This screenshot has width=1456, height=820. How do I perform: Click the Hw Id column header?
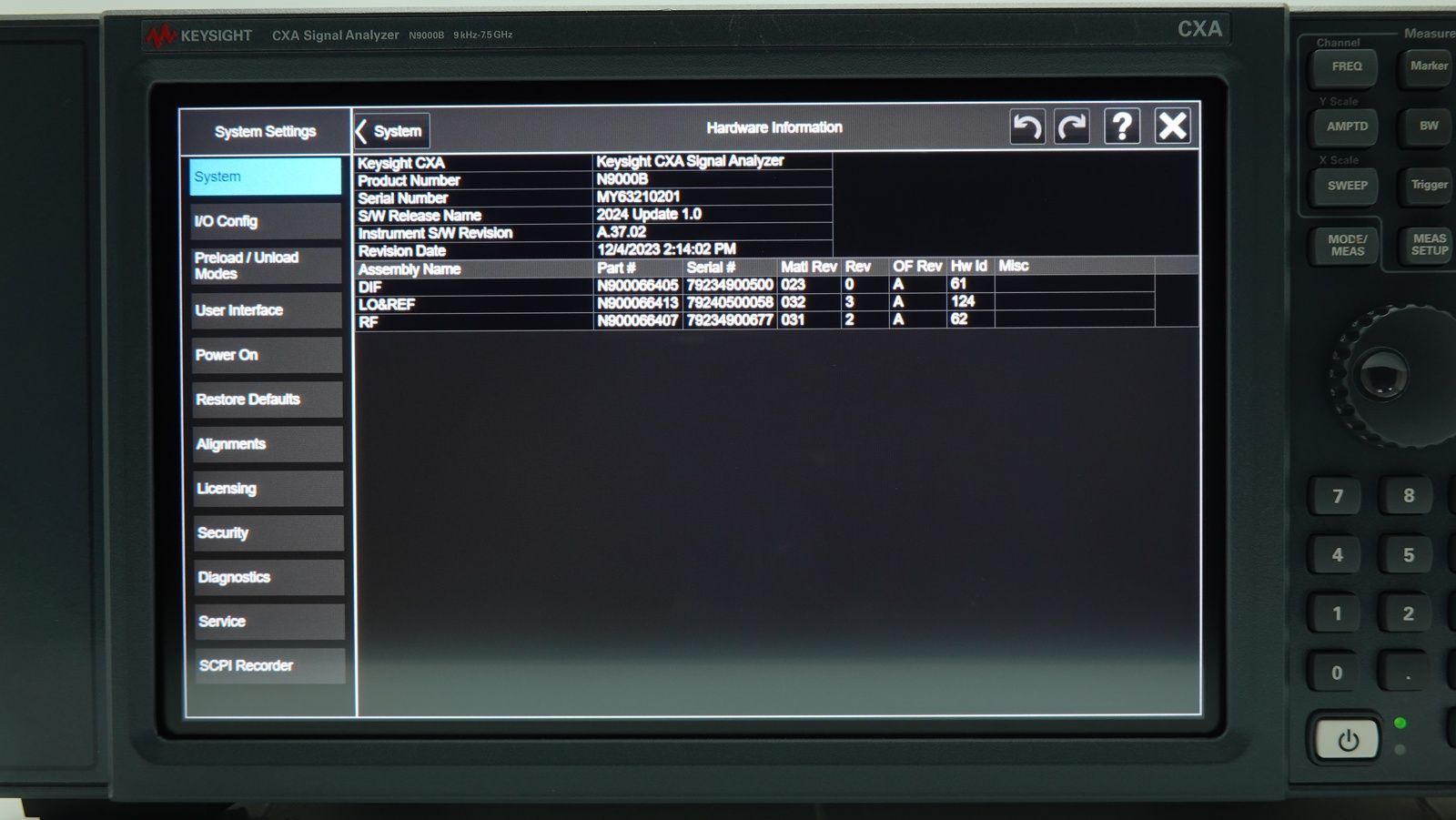pos(969,266)
